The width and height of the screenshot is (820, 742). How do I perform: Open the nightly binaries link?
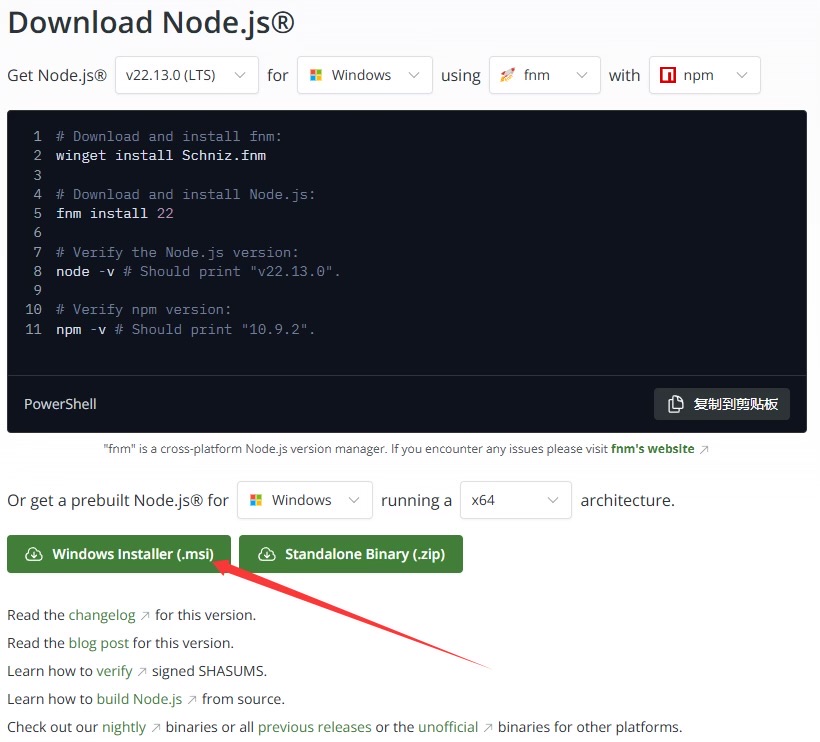coord(124,727)
